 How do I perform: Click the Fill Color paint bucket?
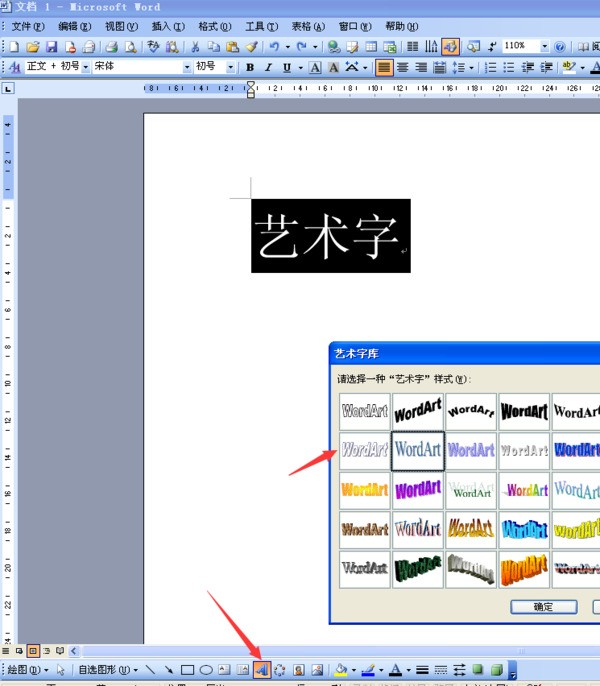(341, 669)
